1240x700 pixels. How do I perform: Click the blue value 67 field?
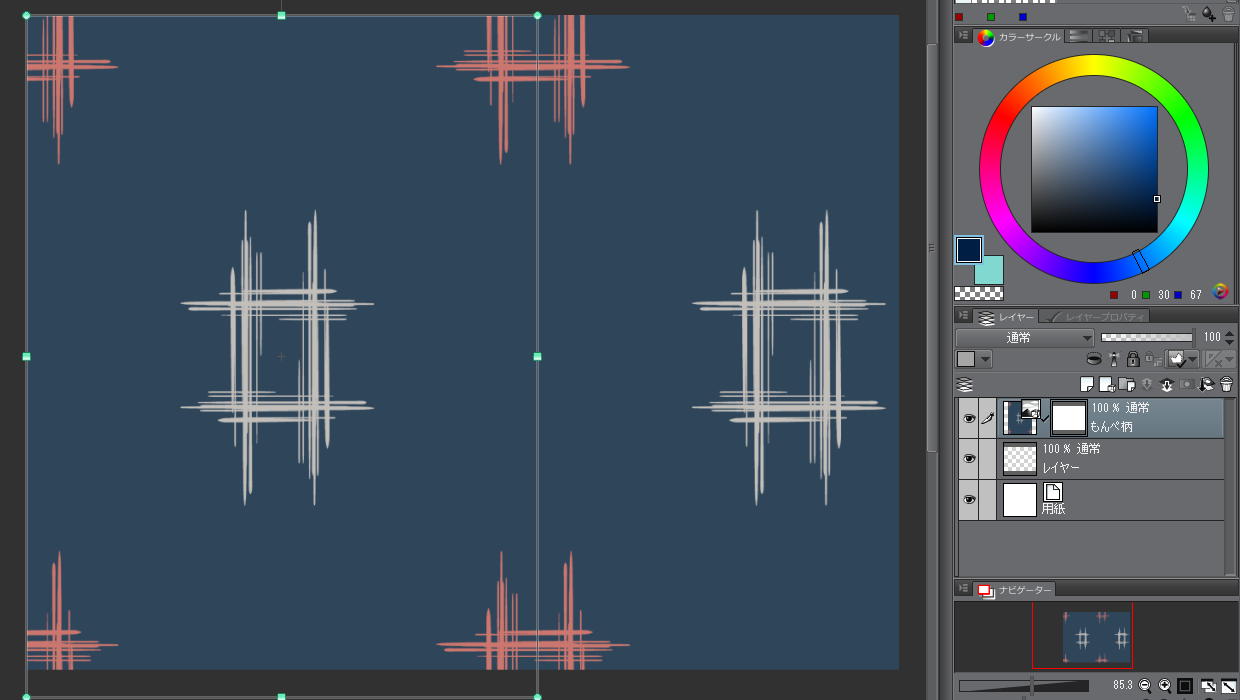click(x=1196, y=295)
